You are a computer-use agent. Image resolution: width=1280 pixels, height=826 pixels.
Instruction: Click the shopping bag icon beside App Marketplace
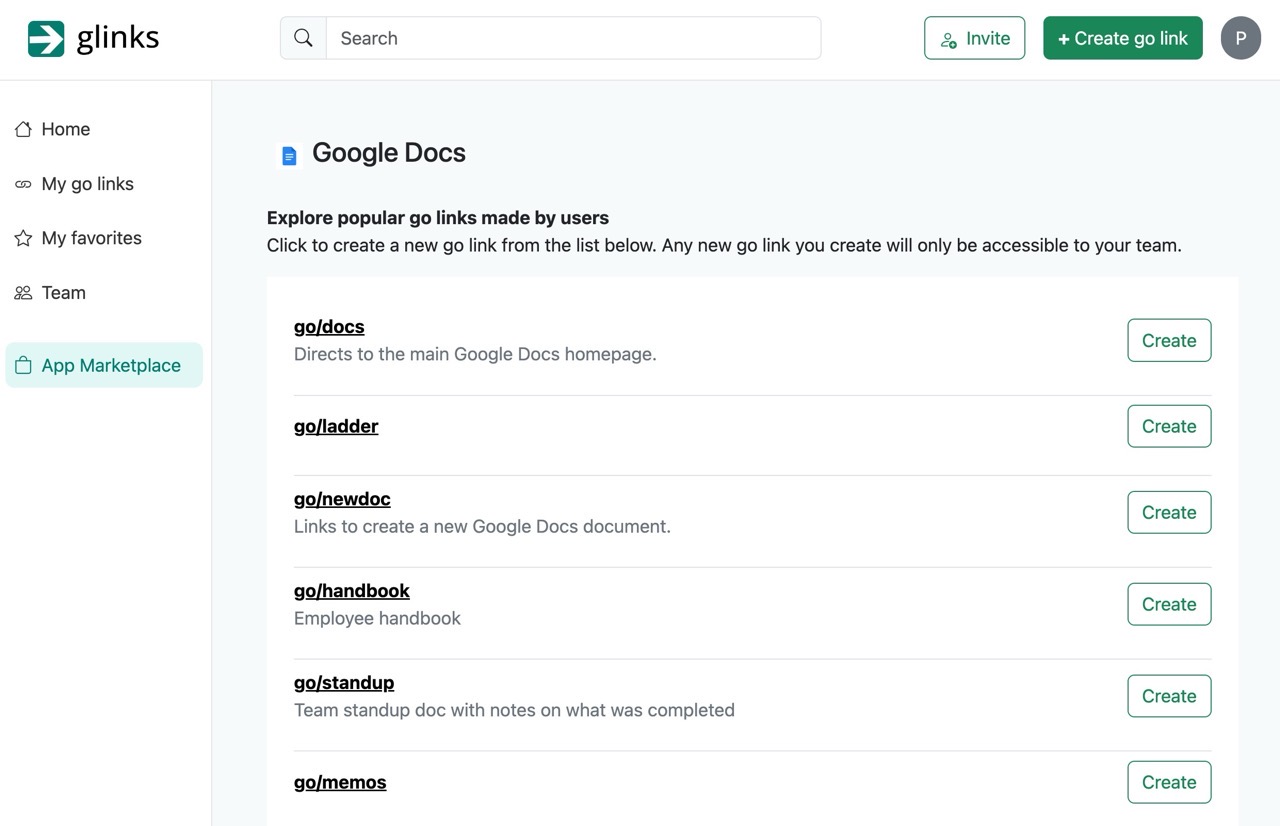(x=23, y=366)
